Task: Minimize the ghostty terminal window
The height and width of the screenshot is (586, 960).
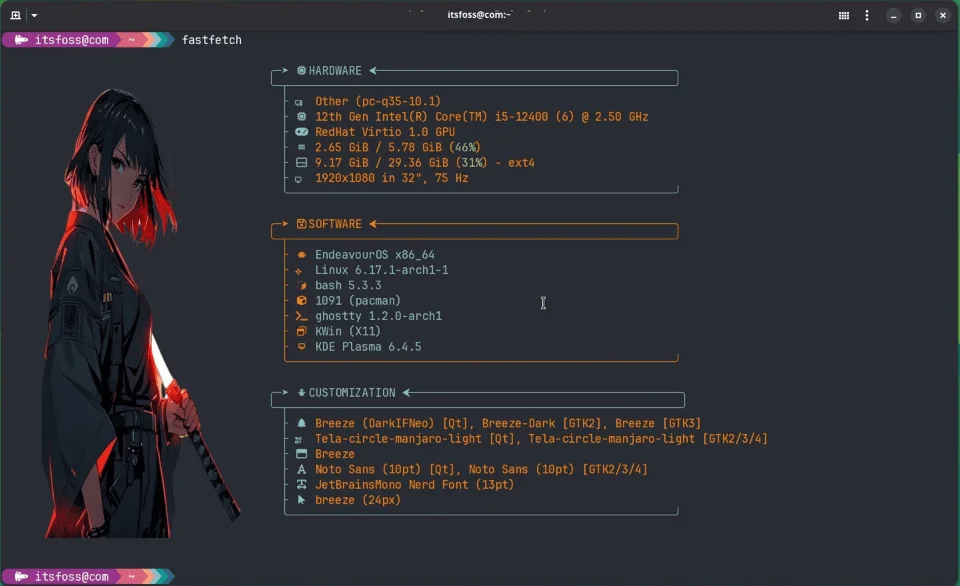Action: (894, 15)
